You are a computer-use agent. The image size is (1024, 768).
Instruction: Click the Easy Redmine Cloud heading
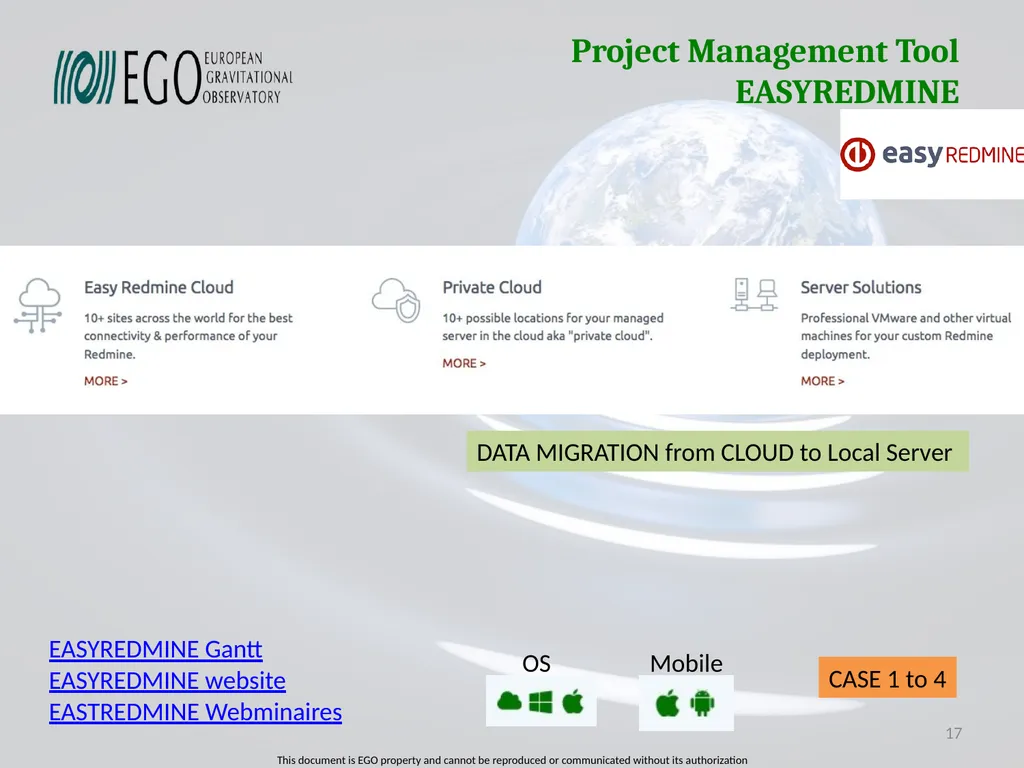point(159,287)
